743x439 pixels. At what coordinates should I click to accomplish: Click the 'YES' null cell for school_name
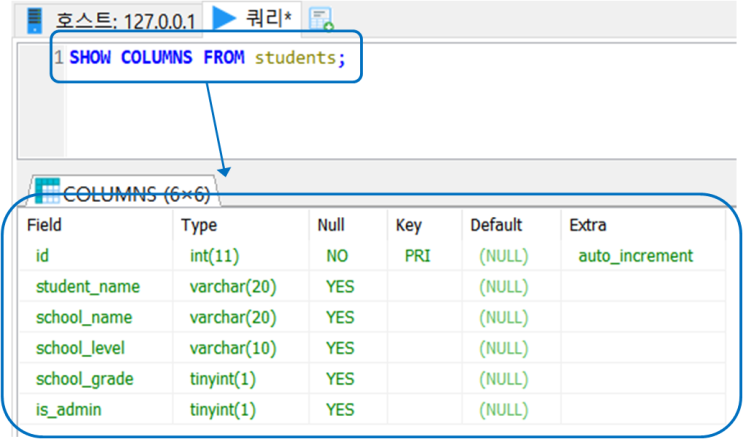click(x=348, y=317)
